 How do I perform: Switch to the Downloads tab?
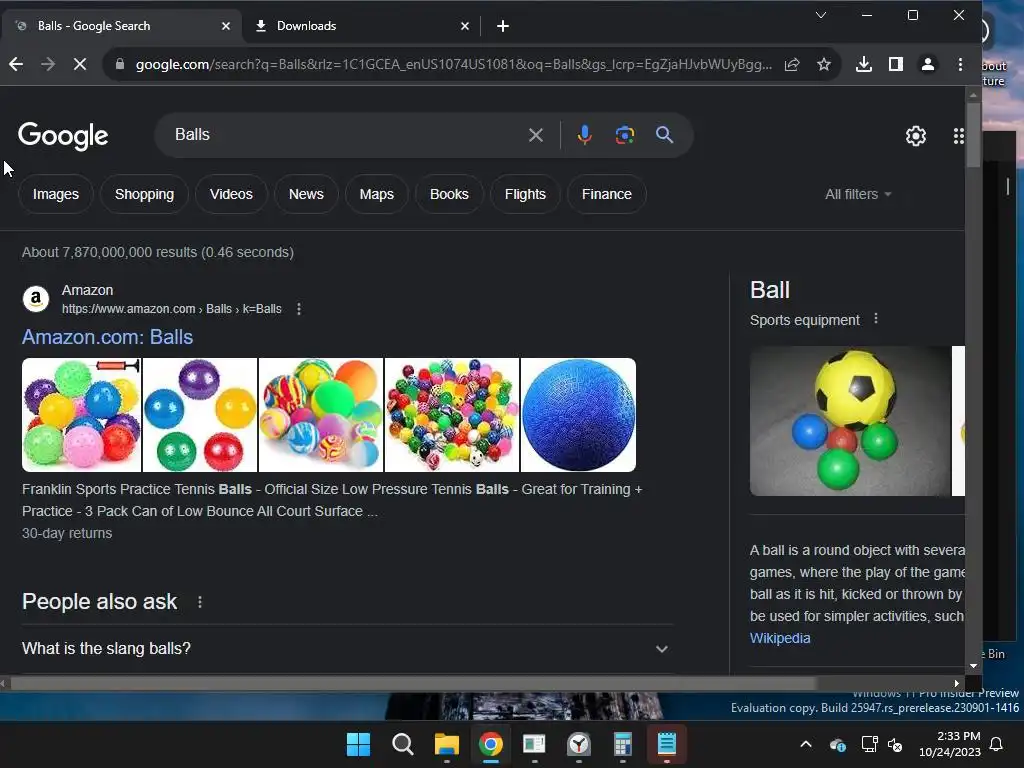(361, 26)
